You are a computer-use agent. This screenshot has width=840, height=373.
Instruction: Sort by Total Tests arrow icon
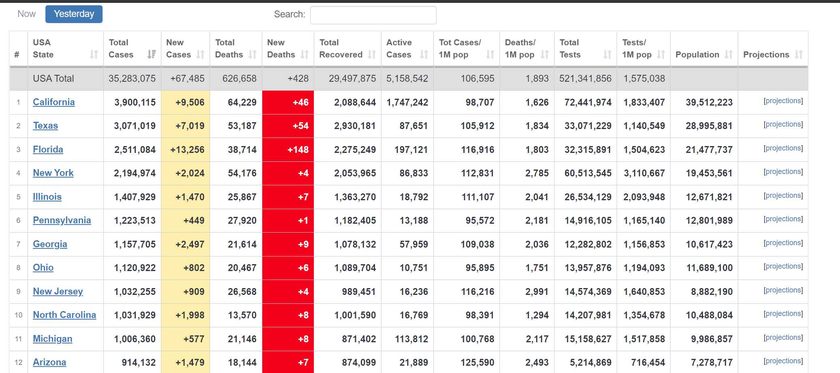(608, 55)
